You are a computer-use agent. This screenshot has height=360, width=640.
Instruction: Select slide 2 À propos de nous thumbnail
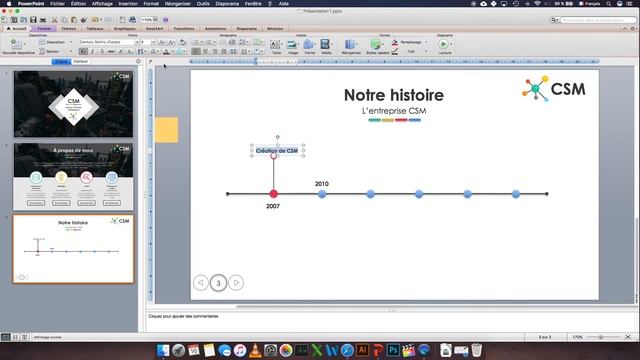coord(73,176)
